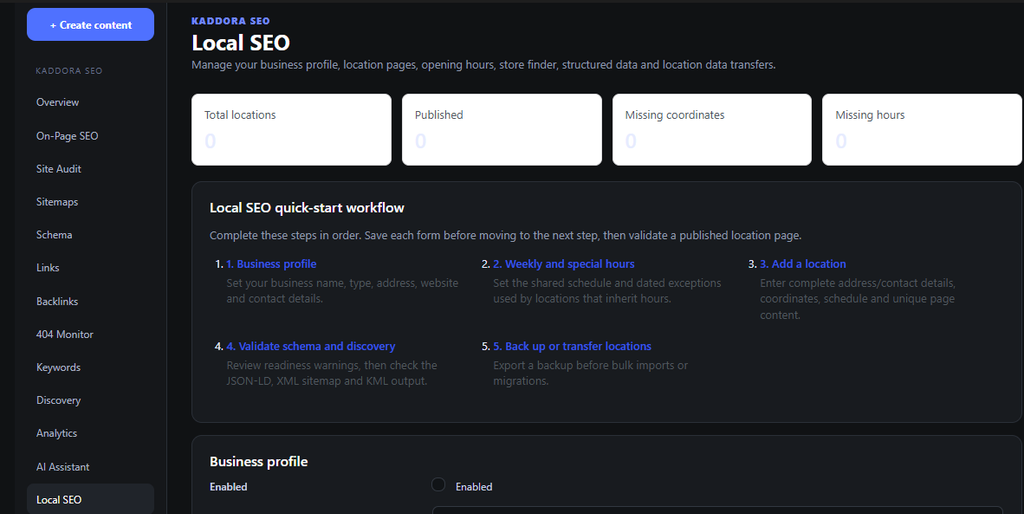Screen dimensions: 1024x514
Task: Click the Published stat card
Action: coord(502,129)
